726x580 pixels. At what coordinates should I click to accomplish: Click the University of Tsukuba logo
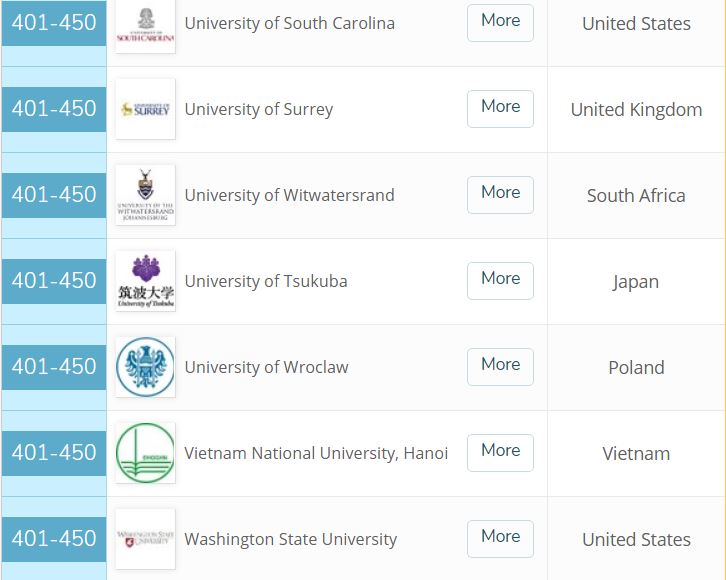(145, 281)
